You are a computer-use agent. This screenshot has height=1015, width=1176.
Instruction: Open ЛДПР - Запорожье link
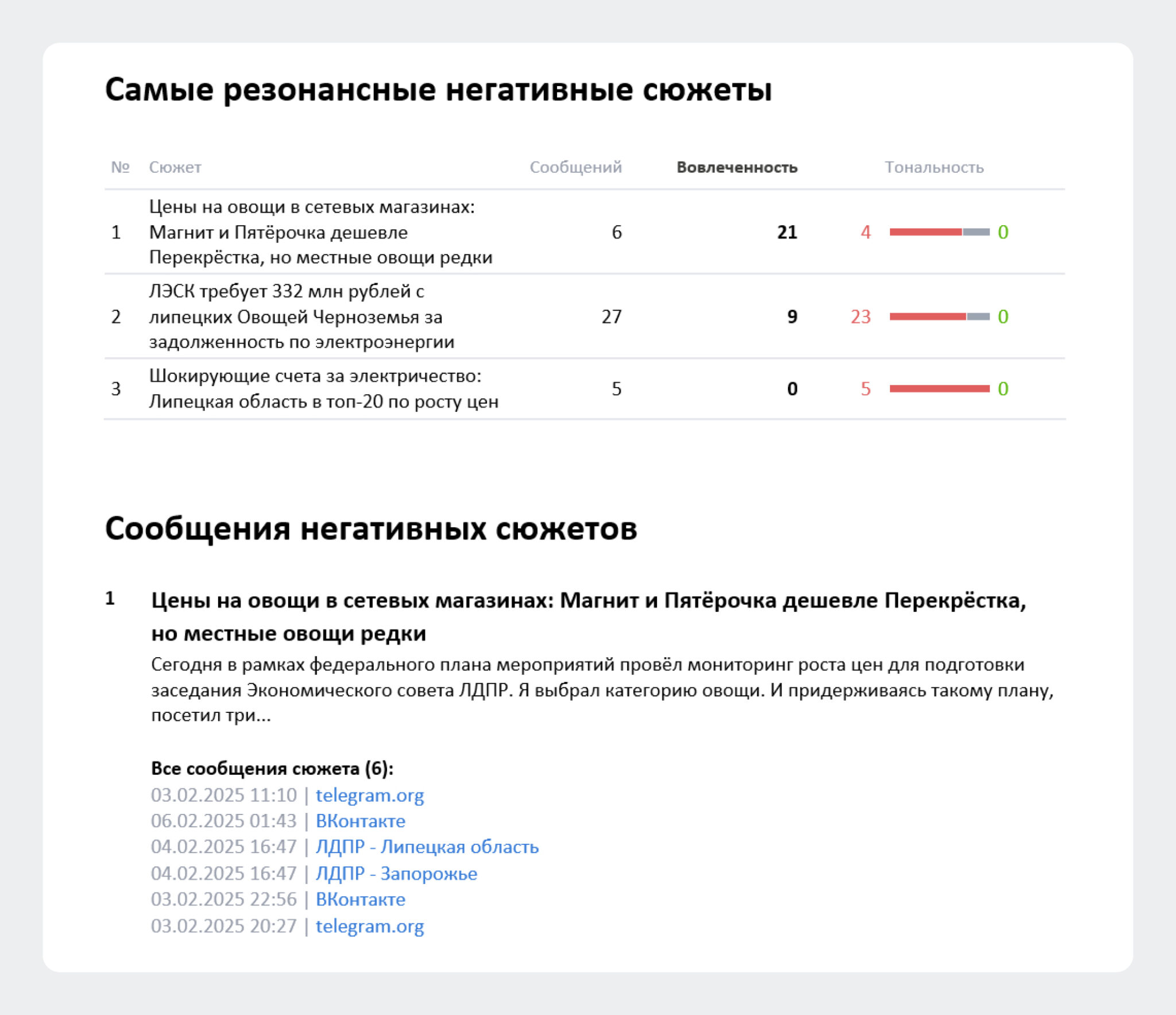[396, 873]
